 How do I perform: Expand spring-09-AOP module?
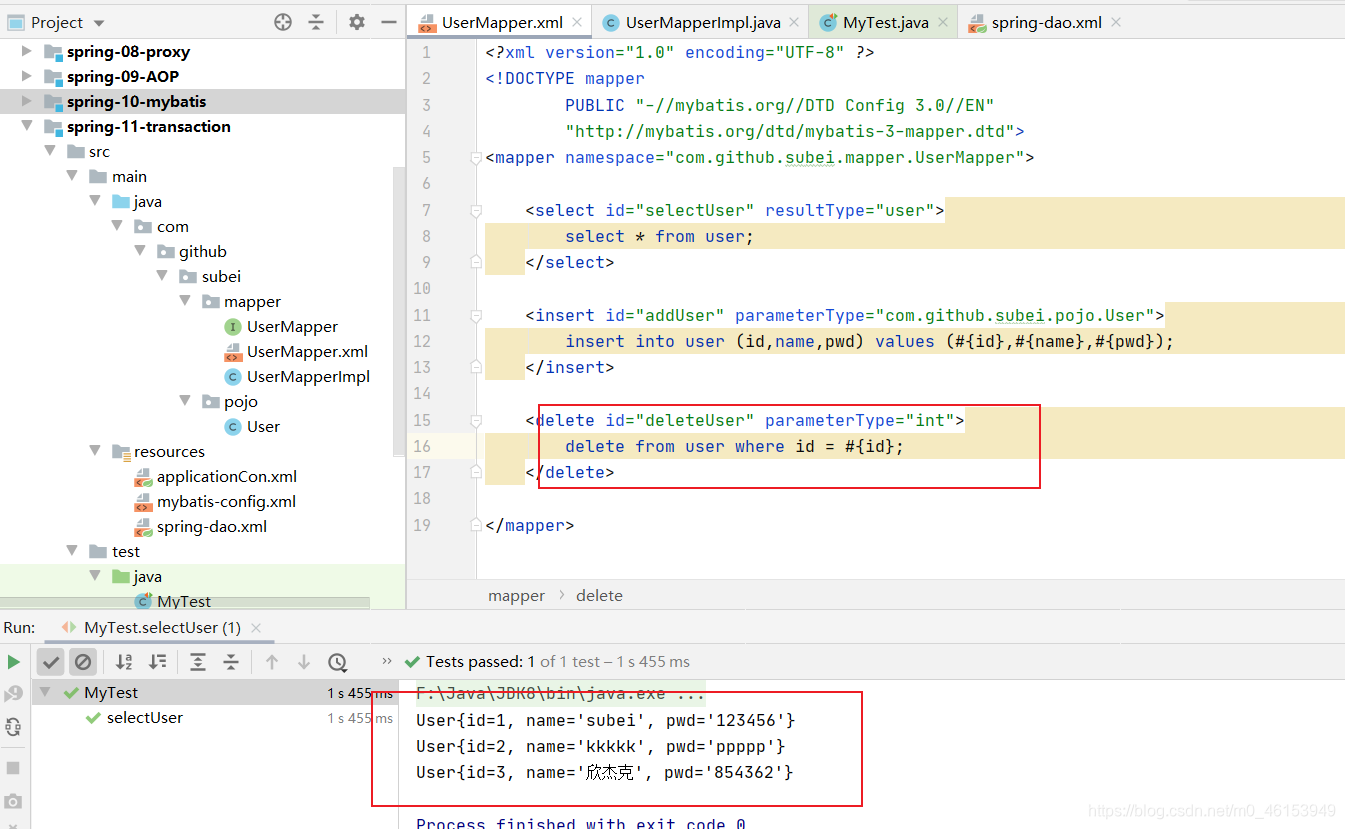[27, 76]
